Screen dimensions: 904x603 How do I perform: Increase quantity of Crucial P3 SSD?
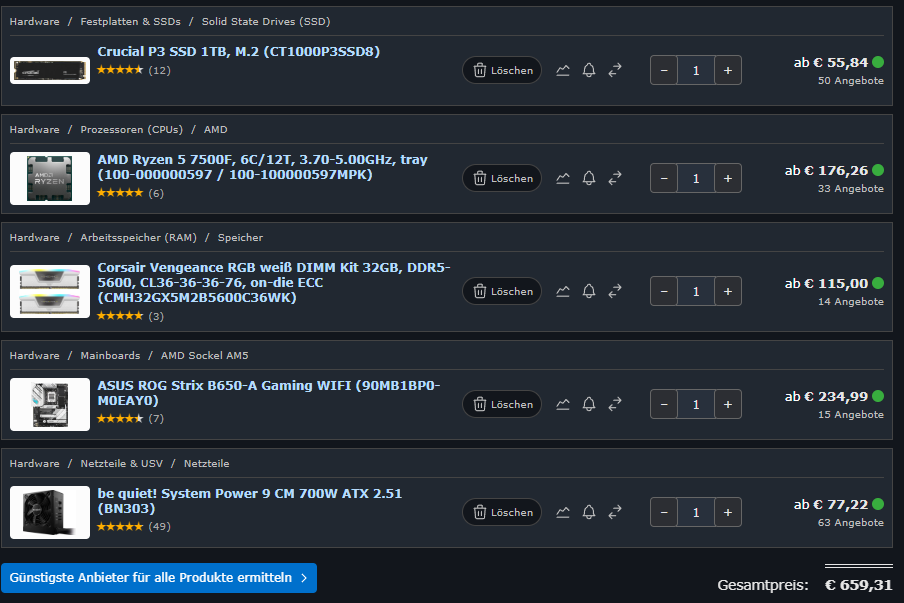tap(728, 70)
